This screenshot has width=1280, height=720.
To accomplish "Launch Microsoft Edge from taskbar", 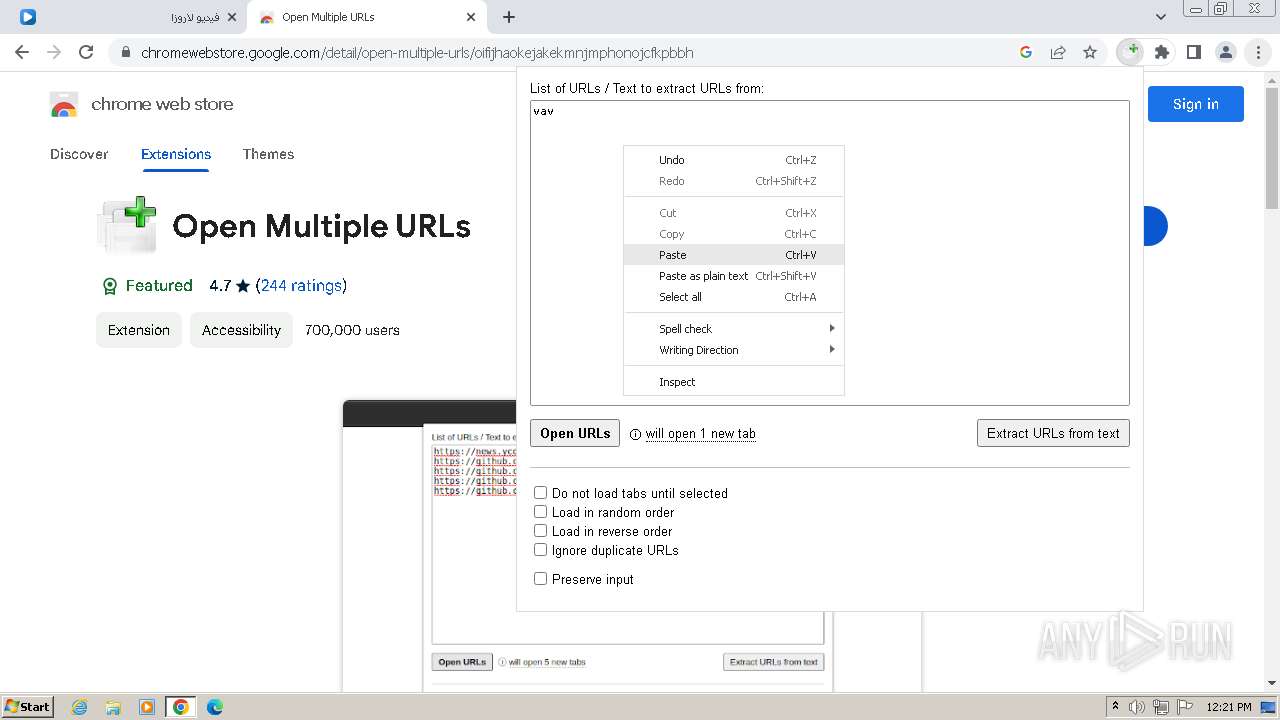I will point(215,707).
